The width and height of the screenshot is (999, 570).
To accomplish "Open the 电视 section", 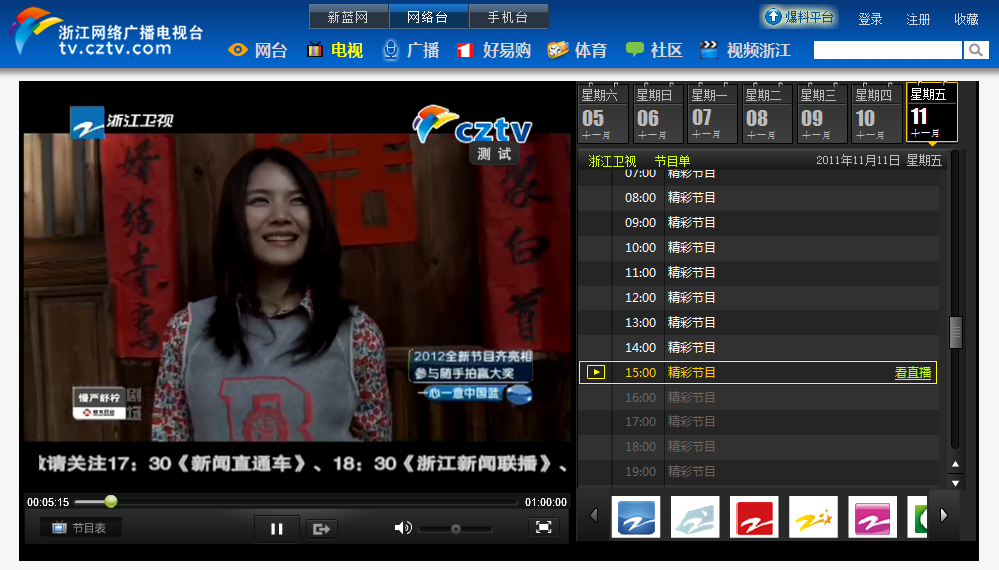I will [335, 50].
